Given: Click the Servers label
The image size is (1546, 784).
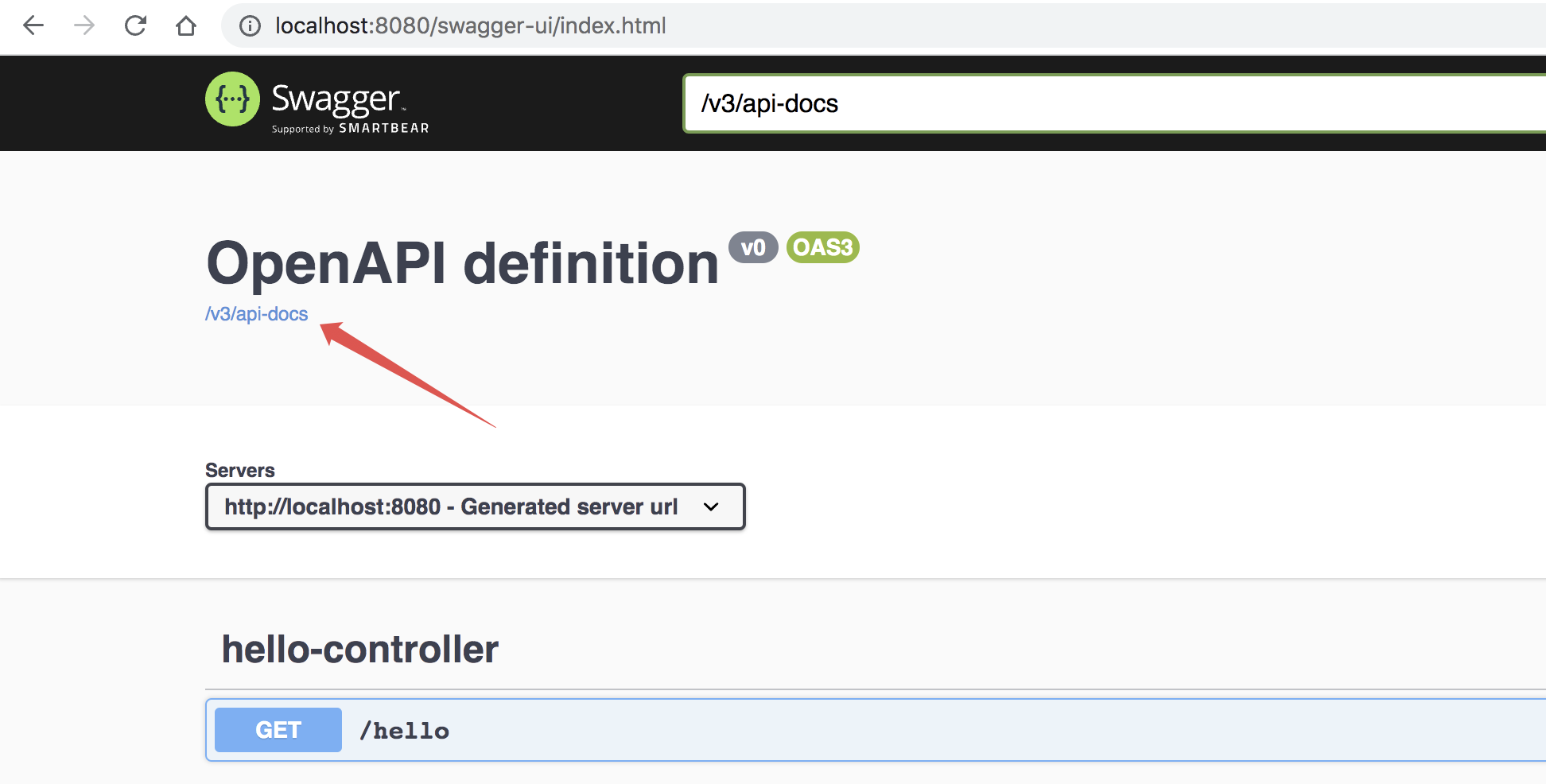Looking at the screenshot, I should coord(240,470).
